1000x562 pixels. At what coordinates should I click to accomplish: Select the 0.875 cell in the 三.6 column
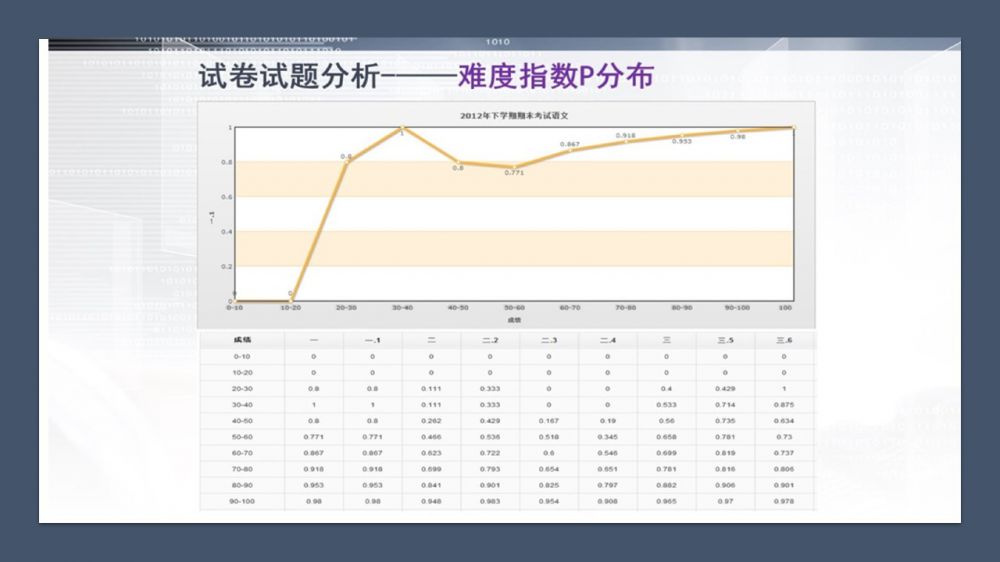(784, 404)
